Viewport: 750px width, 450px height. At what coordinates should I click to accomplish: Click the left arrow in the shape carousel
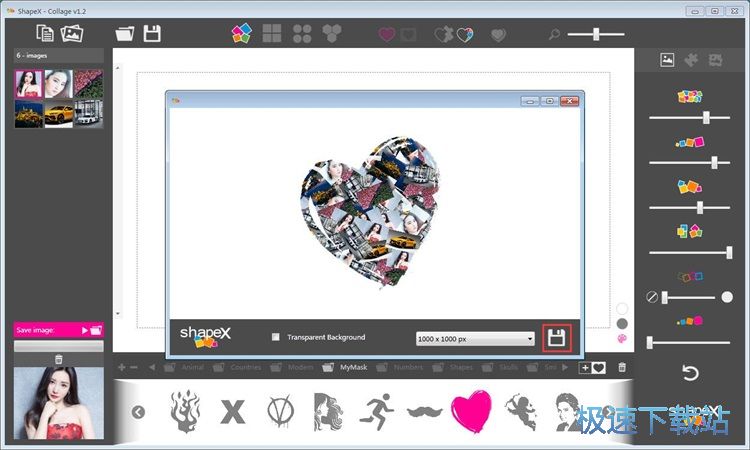(x=138, y=412)
